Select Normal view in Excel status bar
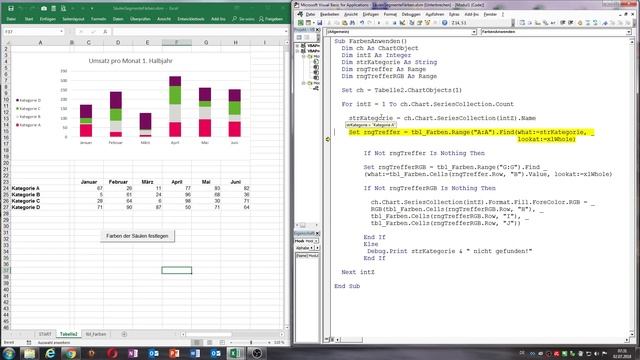640x360 pixels. pos(197,342)
